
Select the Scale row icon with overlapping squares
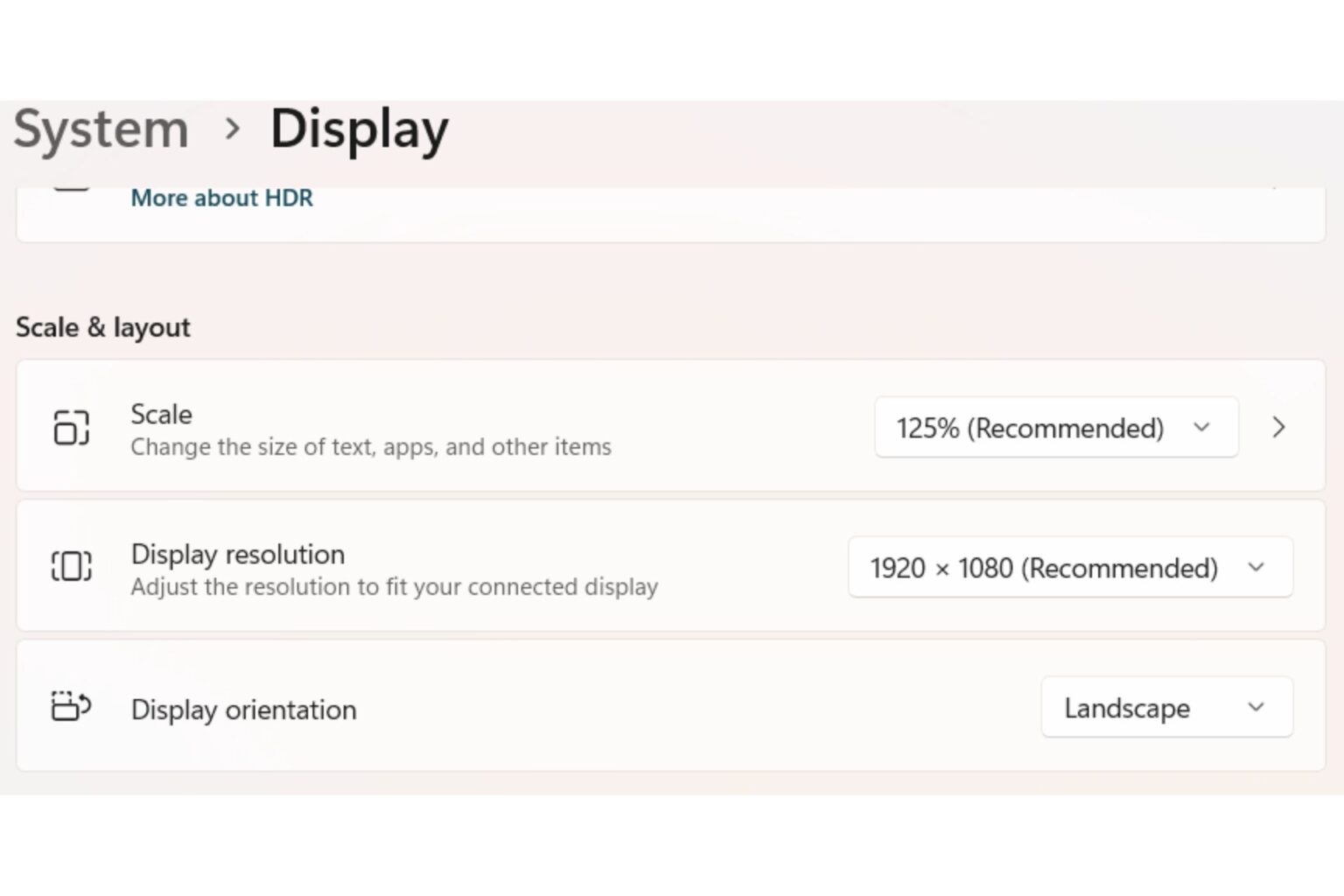click(x=69, y=428)
